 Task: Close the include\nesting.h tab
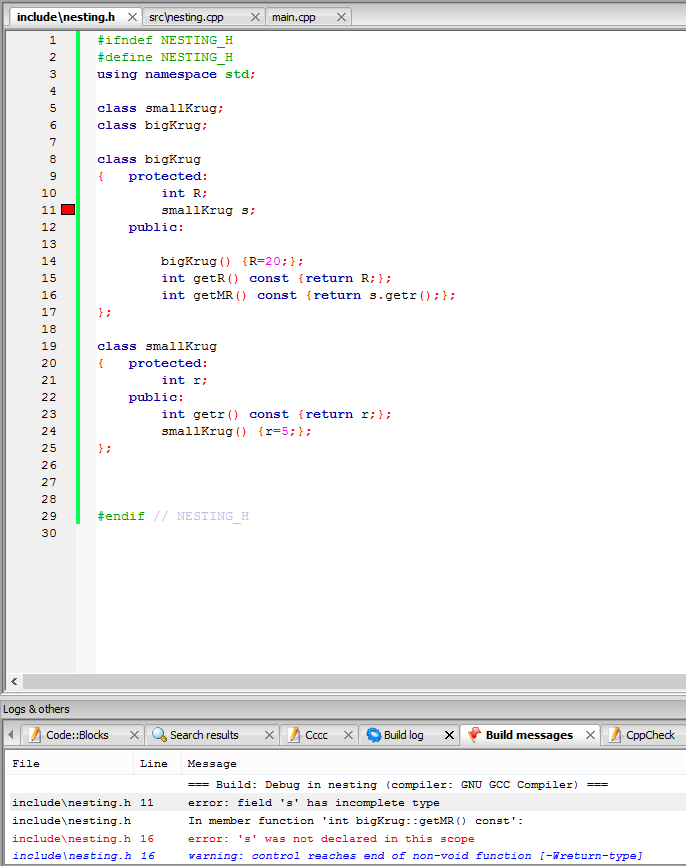tap(132, 17)
